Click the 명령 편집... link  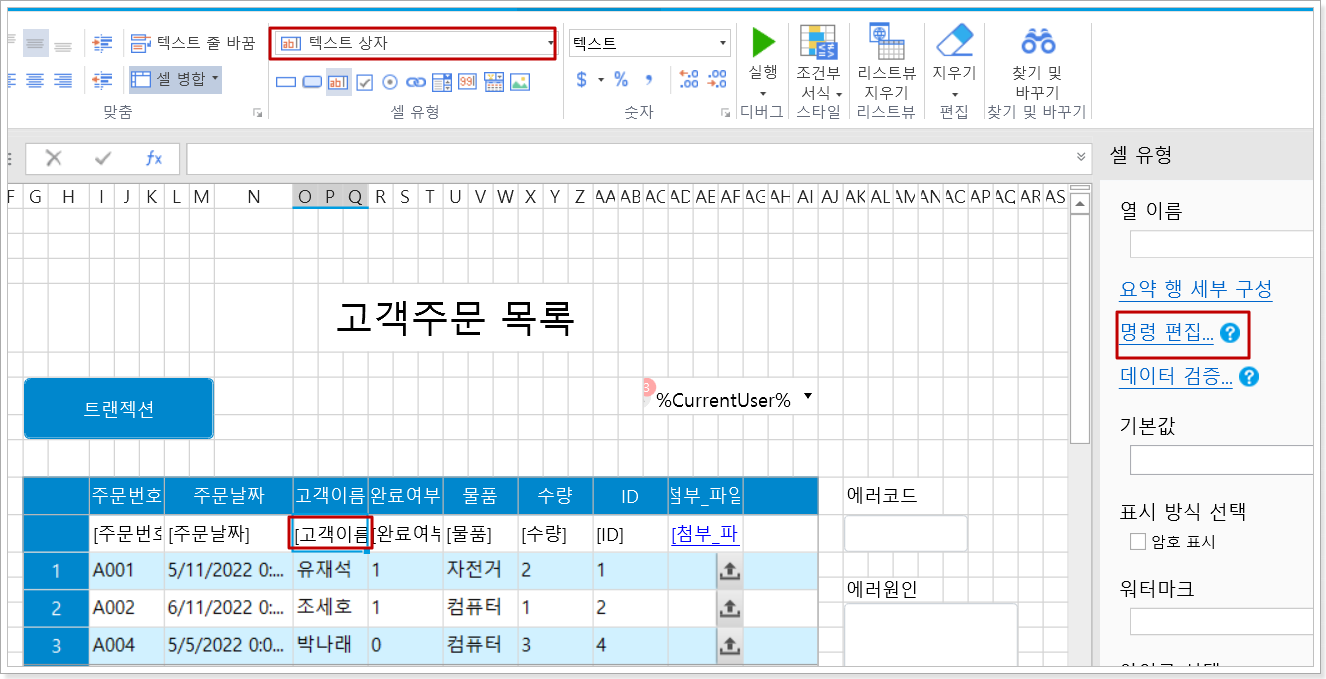click(x=1166, y=334)
